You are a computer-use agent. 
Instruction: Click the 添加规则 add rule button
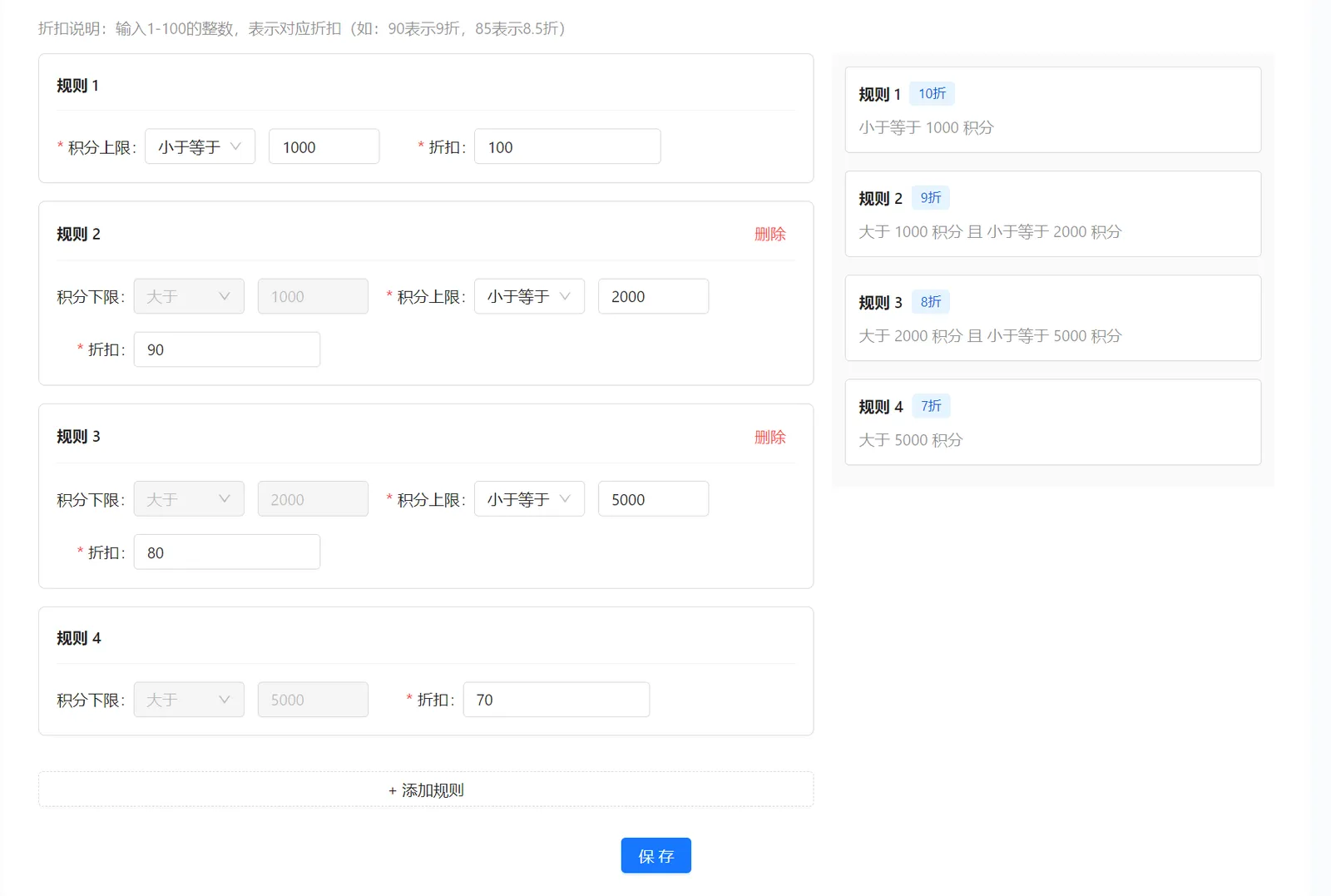coord(426,790)
